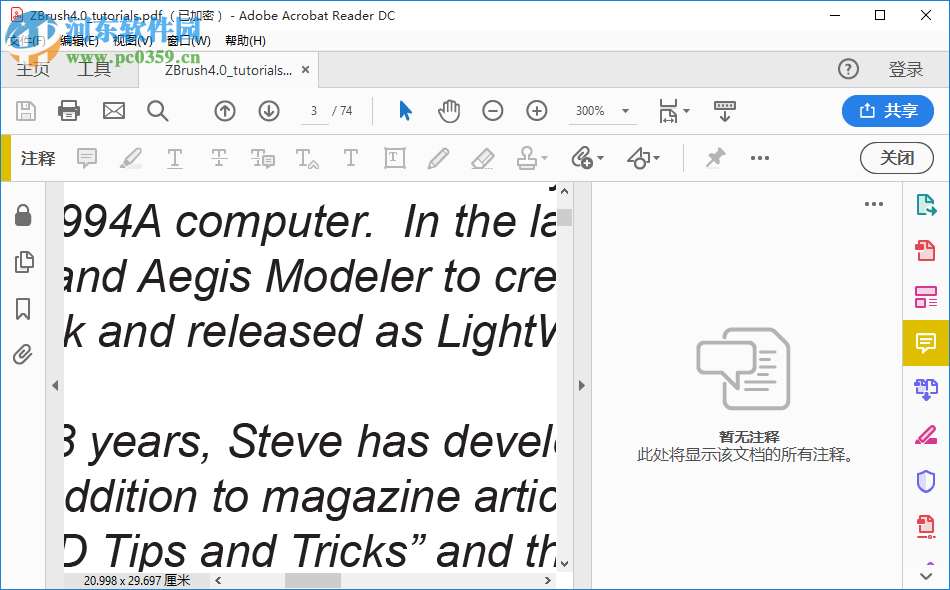Show the Attachments panel
This screenshot has width=950, height=590.
click(x=24, y=354)
